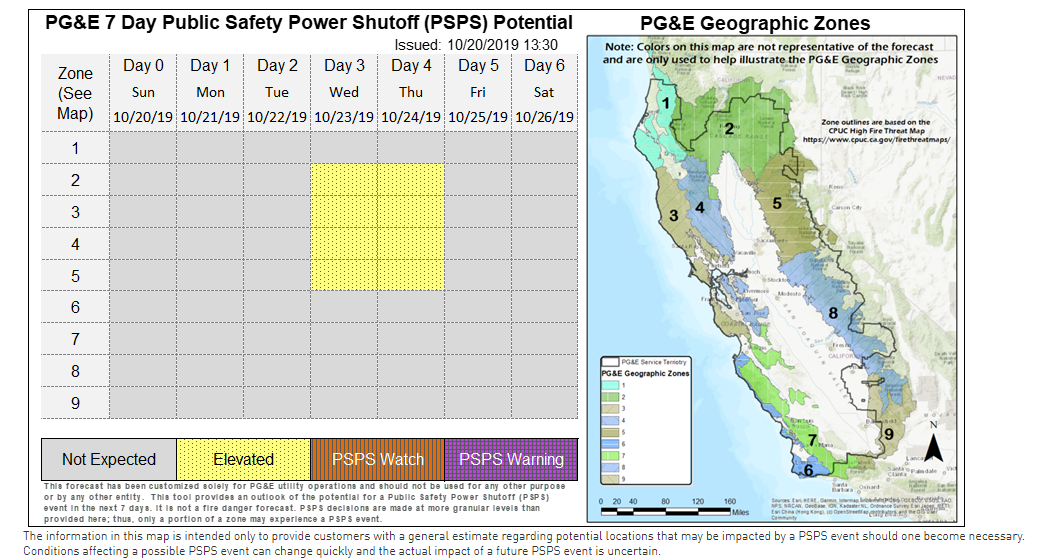Click the yellow Elevated cell for Zone 3 on Day 4
The width and height of the screenshot is (1063, 558).
(411, 212)
